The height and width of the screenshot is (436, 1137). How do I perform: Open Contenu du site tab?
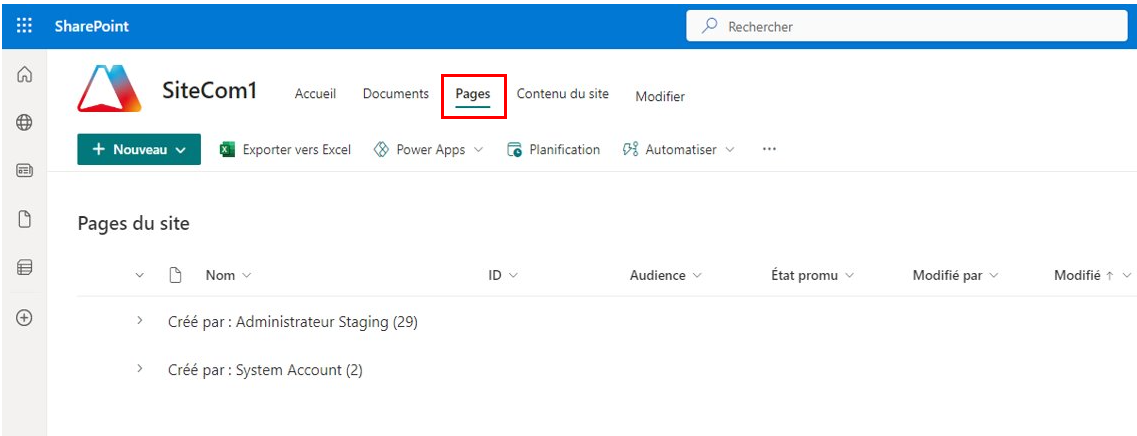pos(563,94)
